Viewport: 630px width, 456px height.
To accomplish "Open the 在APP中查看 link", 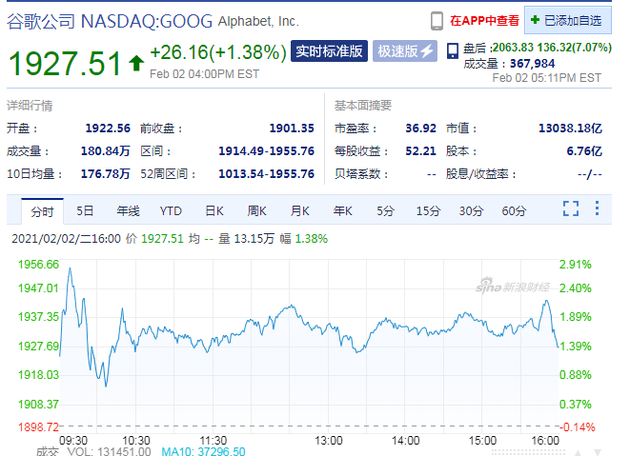I will pos(485,21).
